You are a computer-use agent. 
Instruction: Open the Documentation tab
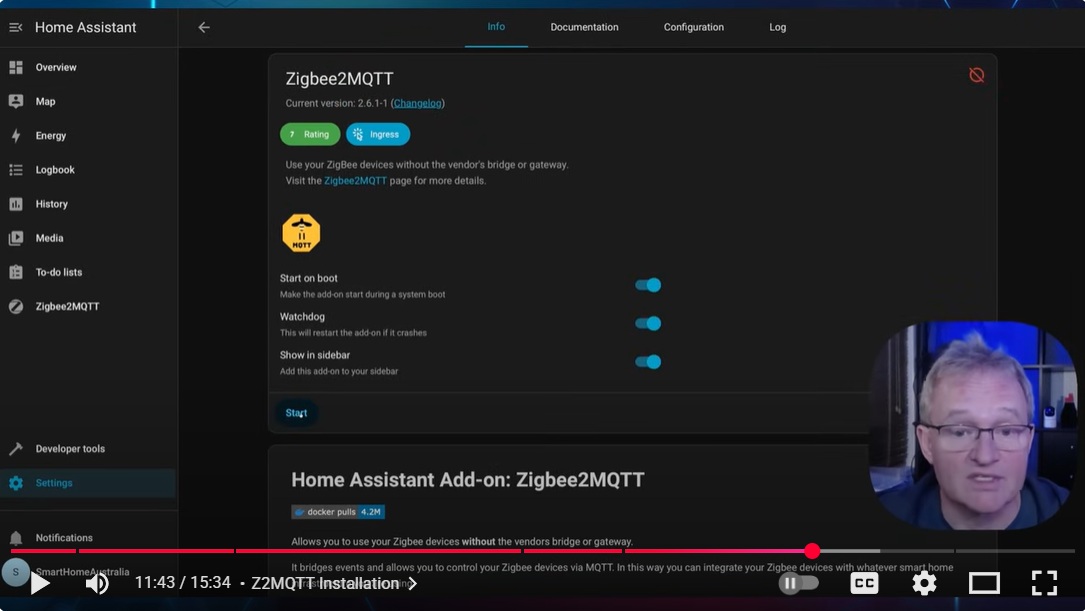[584, 27]
